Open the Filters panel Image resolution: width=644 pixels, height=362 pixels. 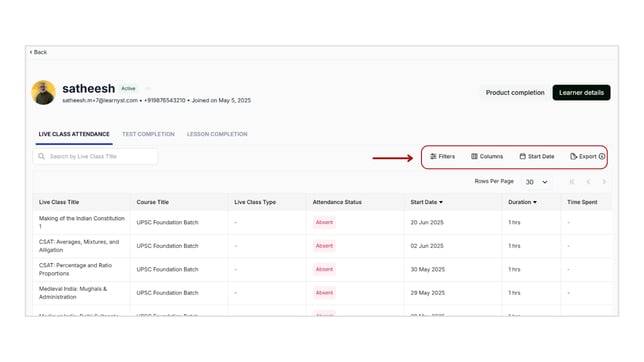pyautogui.click(x=442, y=157)
